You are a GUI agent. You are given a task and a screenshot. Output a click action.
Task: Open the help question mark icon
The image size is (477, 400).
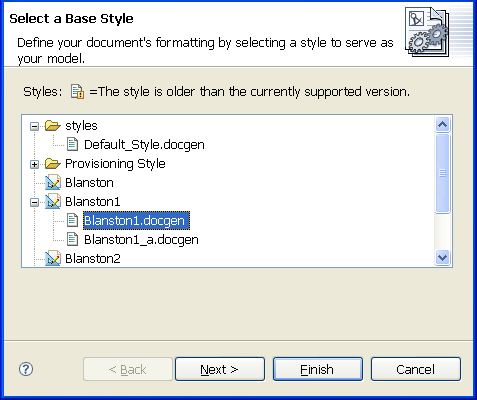point(26,369)
